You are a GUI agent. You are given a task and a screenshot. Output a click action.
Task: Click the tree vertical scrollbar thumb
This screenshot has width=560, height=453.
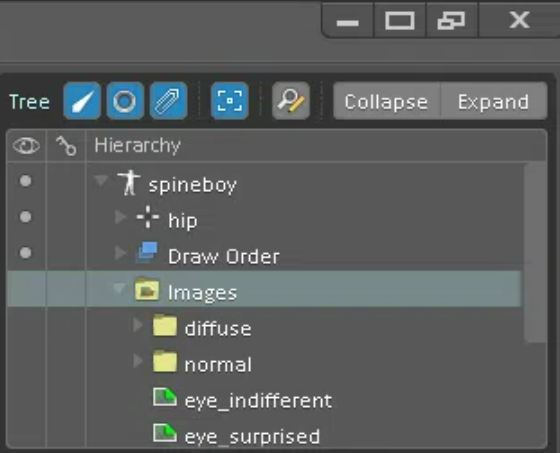[536, 253]
